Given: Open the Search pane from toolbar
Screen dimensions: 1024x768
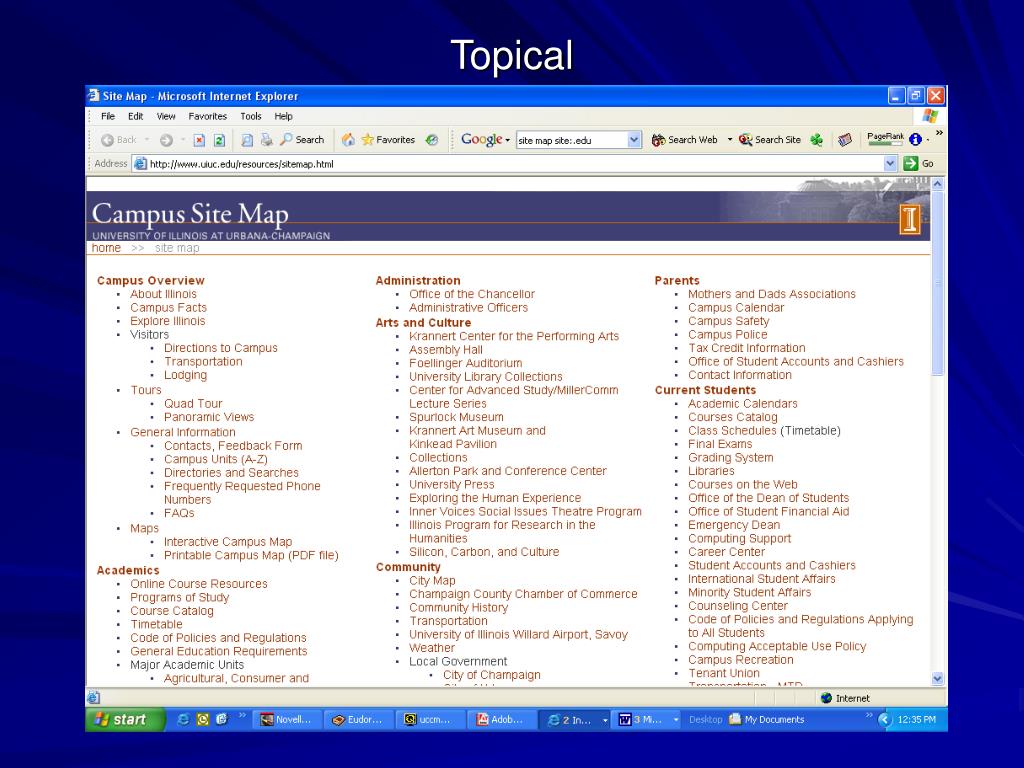Looking at the screenshot, I should [302, 140].
